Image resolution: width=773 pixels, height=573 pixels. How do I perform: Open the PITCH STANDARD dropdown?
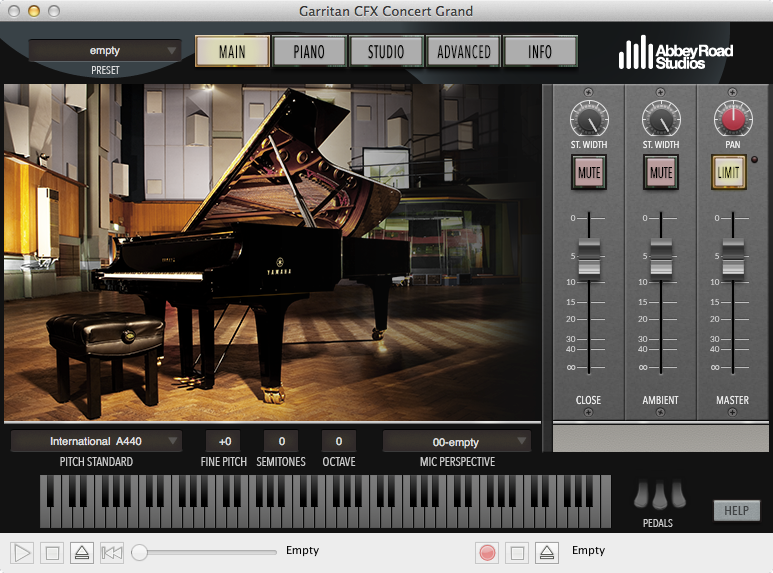click(x=96, y=441)
